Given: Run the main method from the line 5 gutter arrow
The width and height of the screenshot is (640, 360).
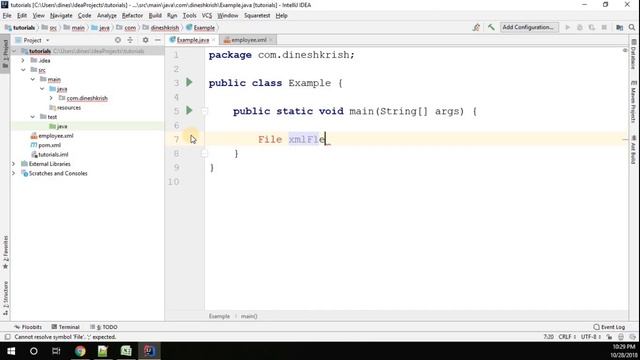Looking at the screenshot, I should click(x=189, y=110).
